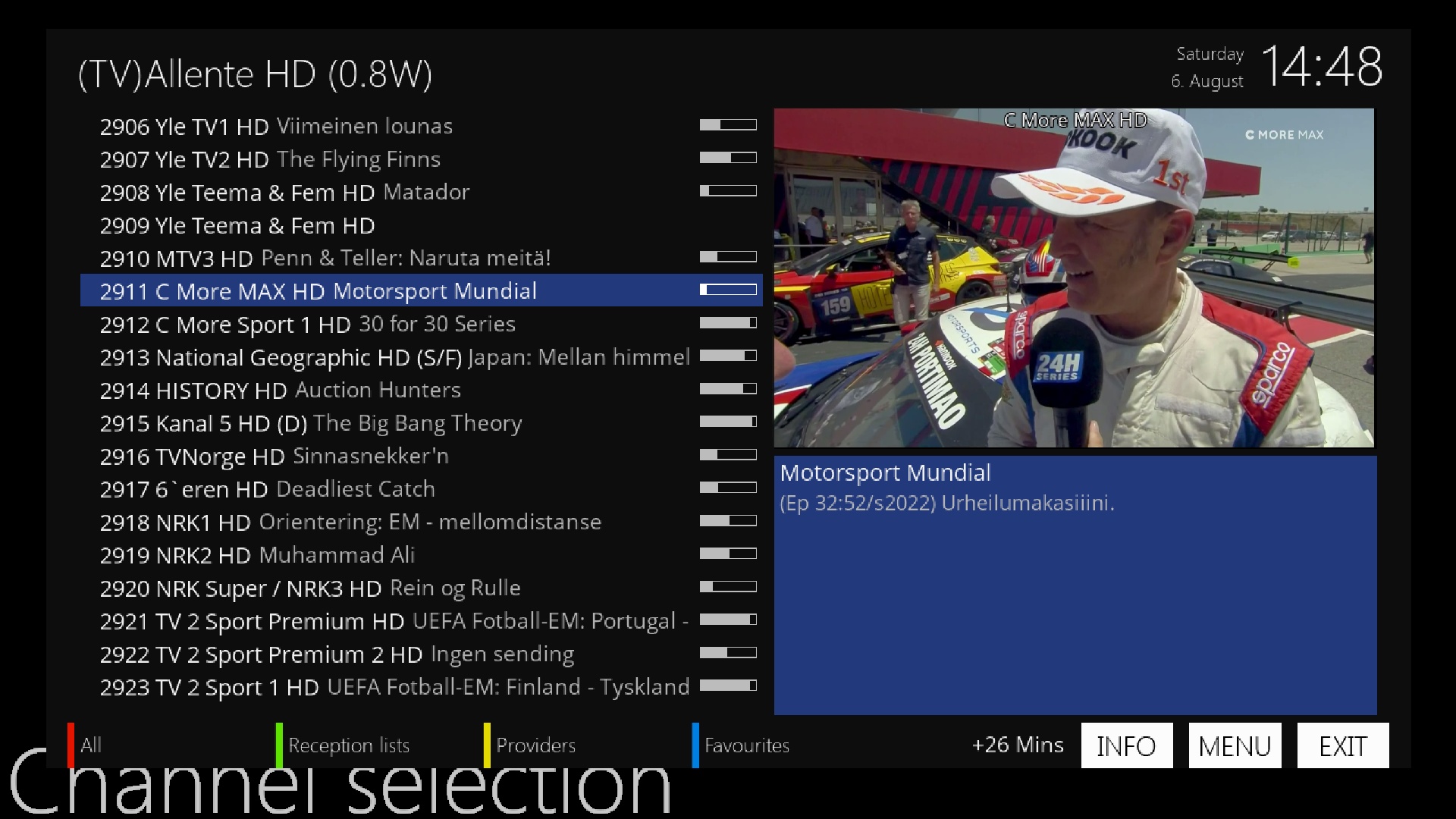1456x819 pixels.
Task: Click progress bar for Kanal 5 HD
Action: (728, 422)
